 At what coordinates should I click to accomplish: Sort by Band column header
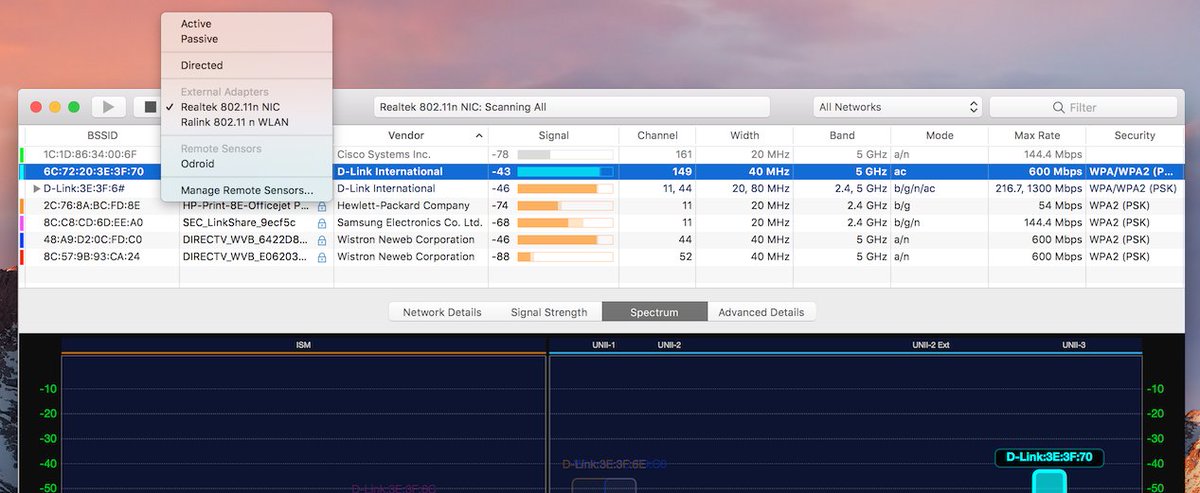(x=842, y=136)
